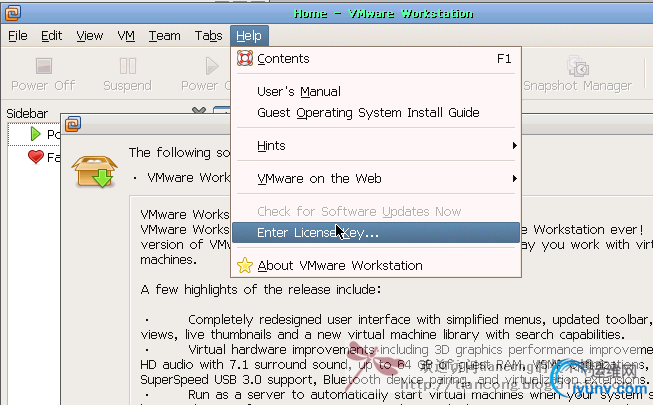Click the lifebuoy Contents icon

click(245, 58)
